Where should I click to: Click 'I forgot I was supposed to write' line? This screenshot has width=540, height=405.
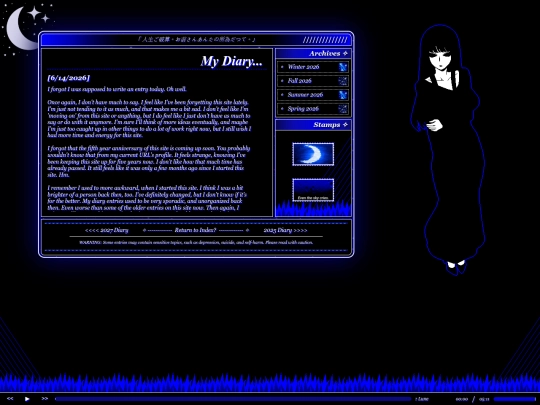(x=117, y=89)
